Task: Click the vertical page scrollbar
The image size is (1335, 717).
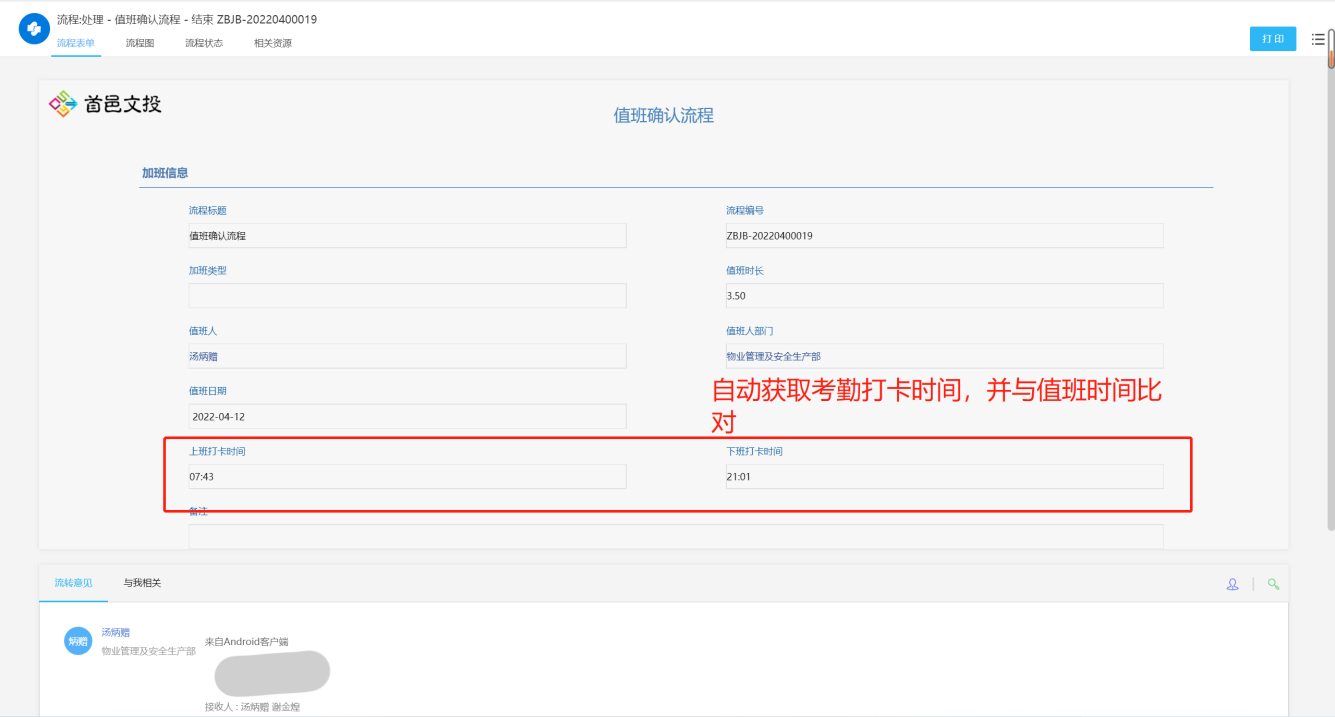Action: [1331, 280]
